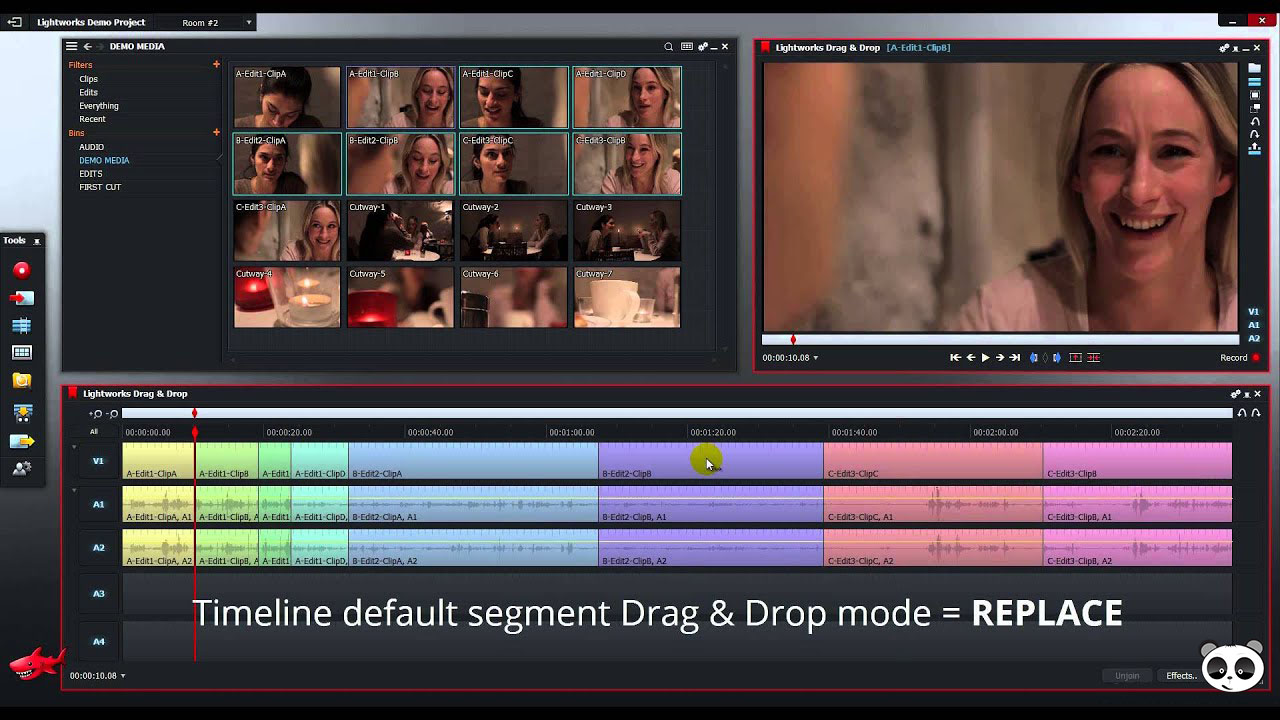Click the folder icon in viewer sidebar

click(x=1255, y=69)
